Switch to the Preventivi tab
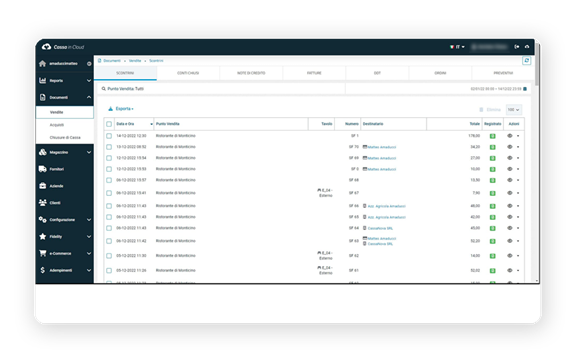The image size is (576, 362). coord(503,73)
